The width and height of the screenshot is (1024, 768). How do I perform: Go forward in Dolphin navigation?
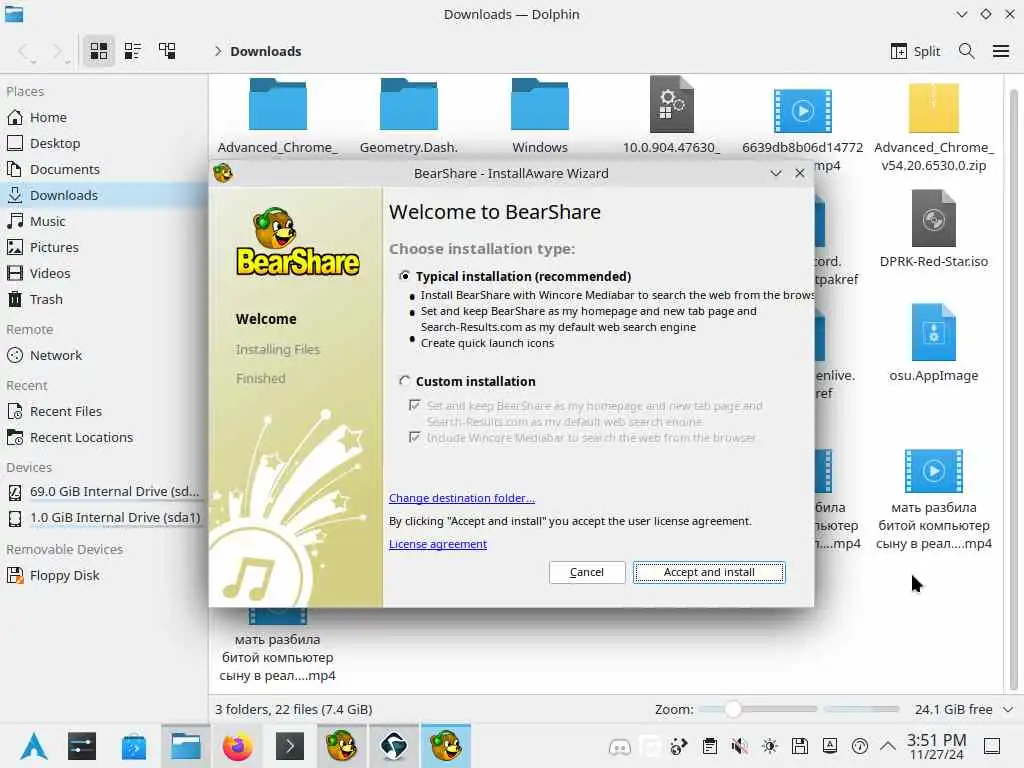coord(58,51)
